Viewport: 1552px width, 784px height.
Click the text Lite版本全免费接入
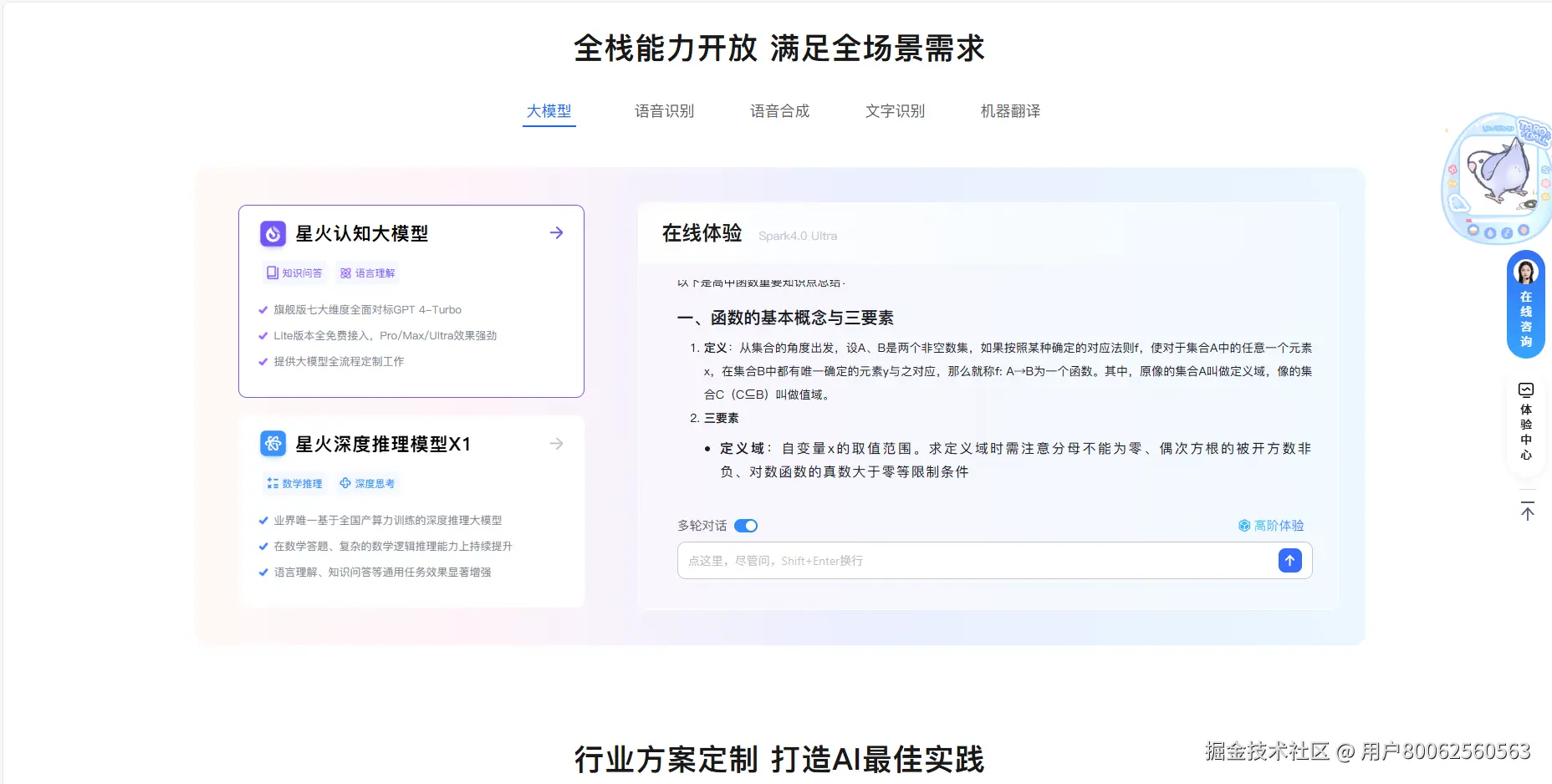(x=322, y=336)
